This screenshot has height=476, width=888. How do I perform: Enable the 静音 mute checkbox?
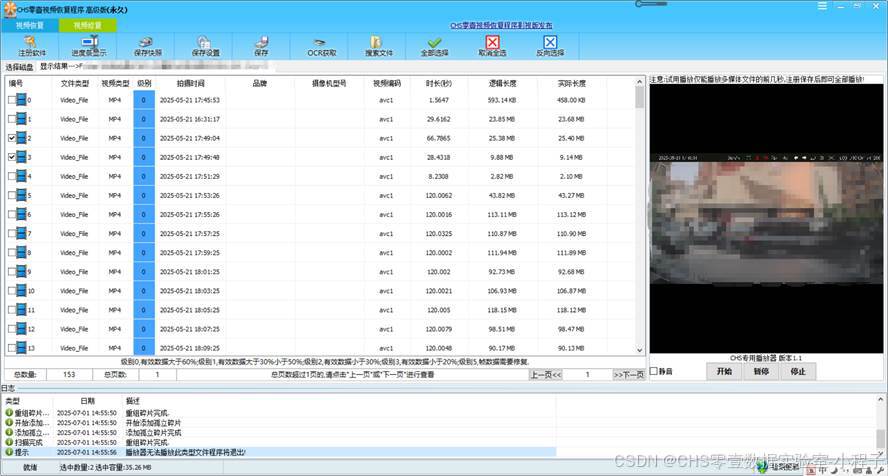pyautogui.click(x=654, y=371)
